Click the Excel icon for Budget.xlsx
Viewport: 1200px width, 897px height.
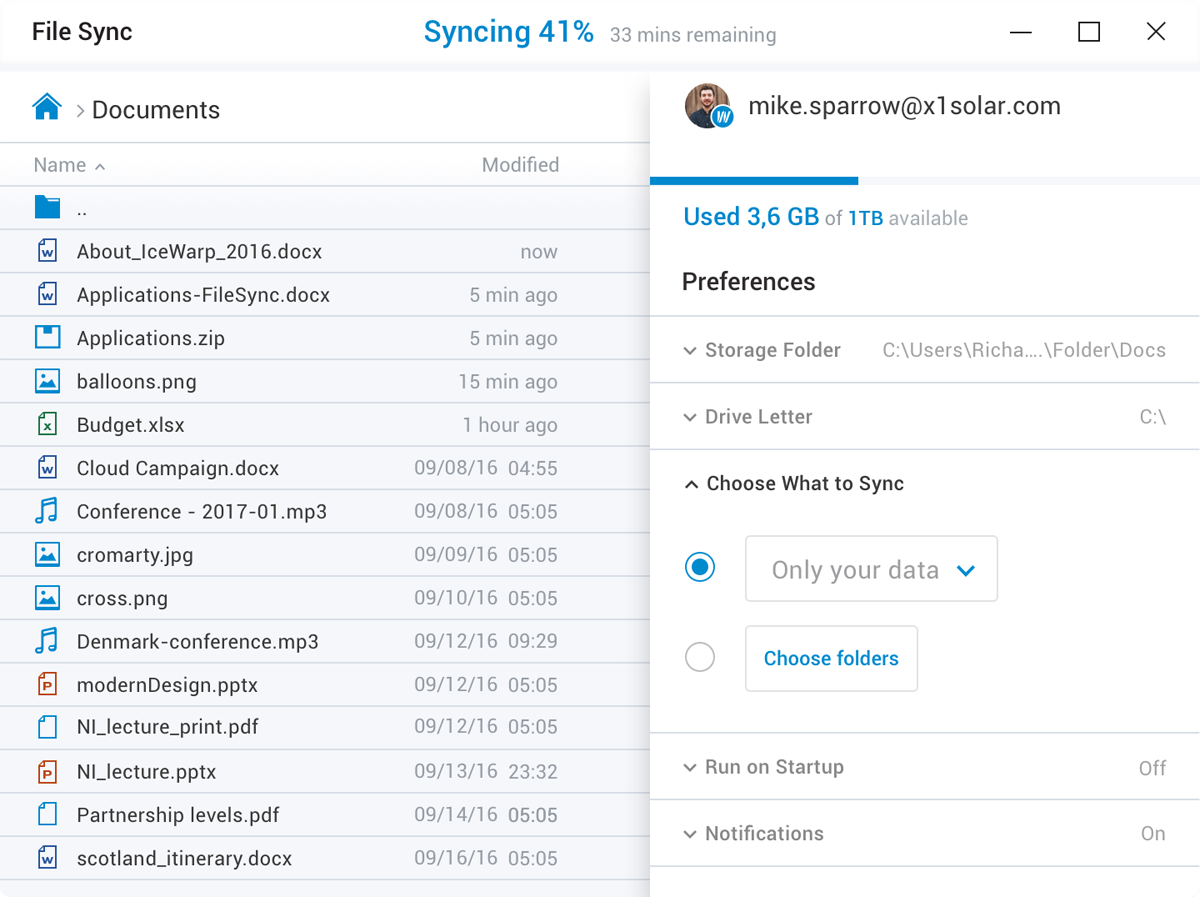pos(47,425)
